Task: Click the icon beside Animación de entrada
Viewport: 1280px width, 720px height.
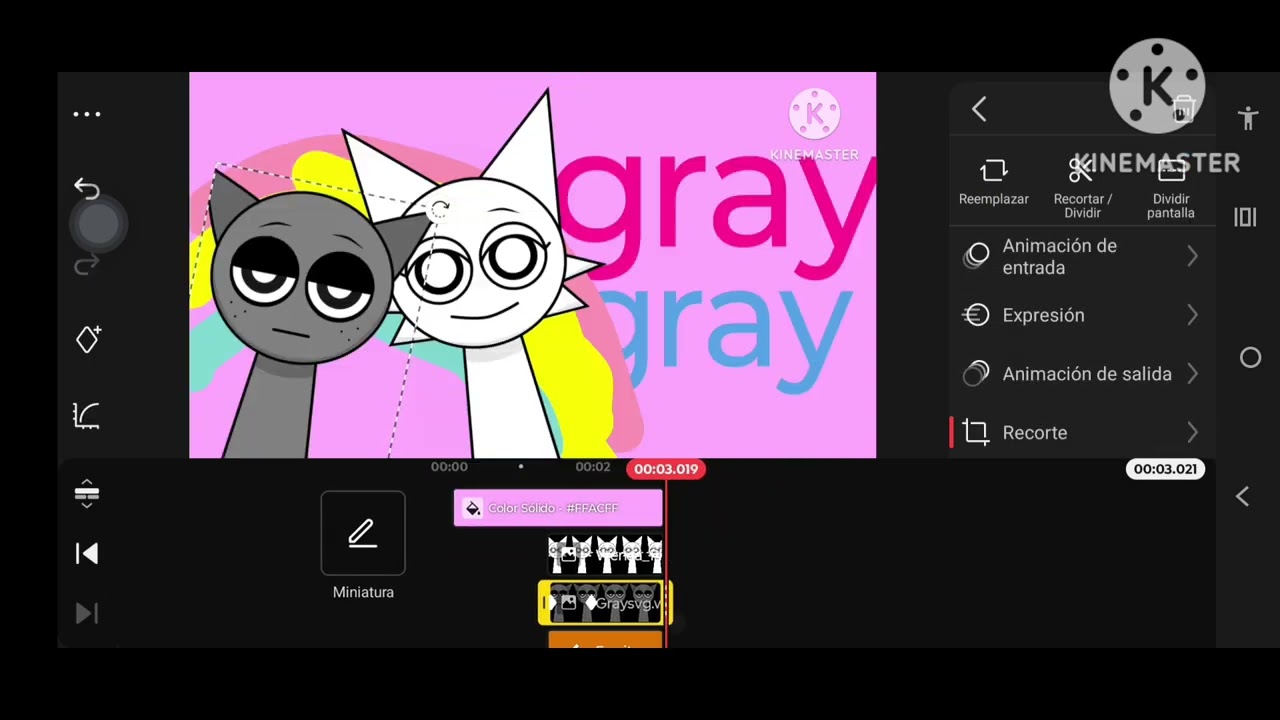Action: tap(976, 256)
